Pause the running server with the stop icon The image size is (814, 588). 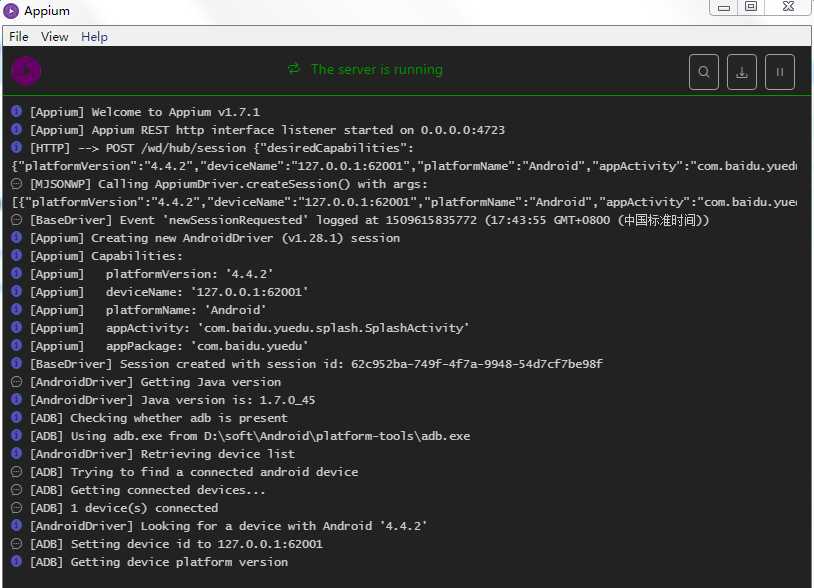pos(780,72)
